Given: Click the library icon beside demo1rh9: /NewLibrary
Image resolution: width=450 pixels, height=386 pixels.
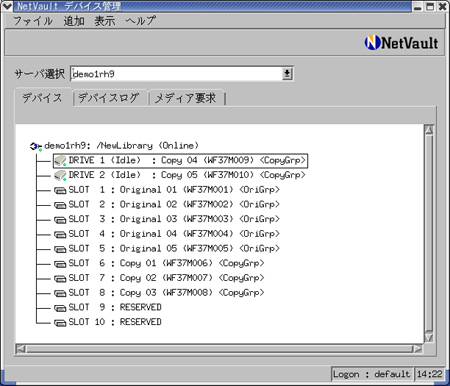Looking at the screenshot, I should 36,146.
